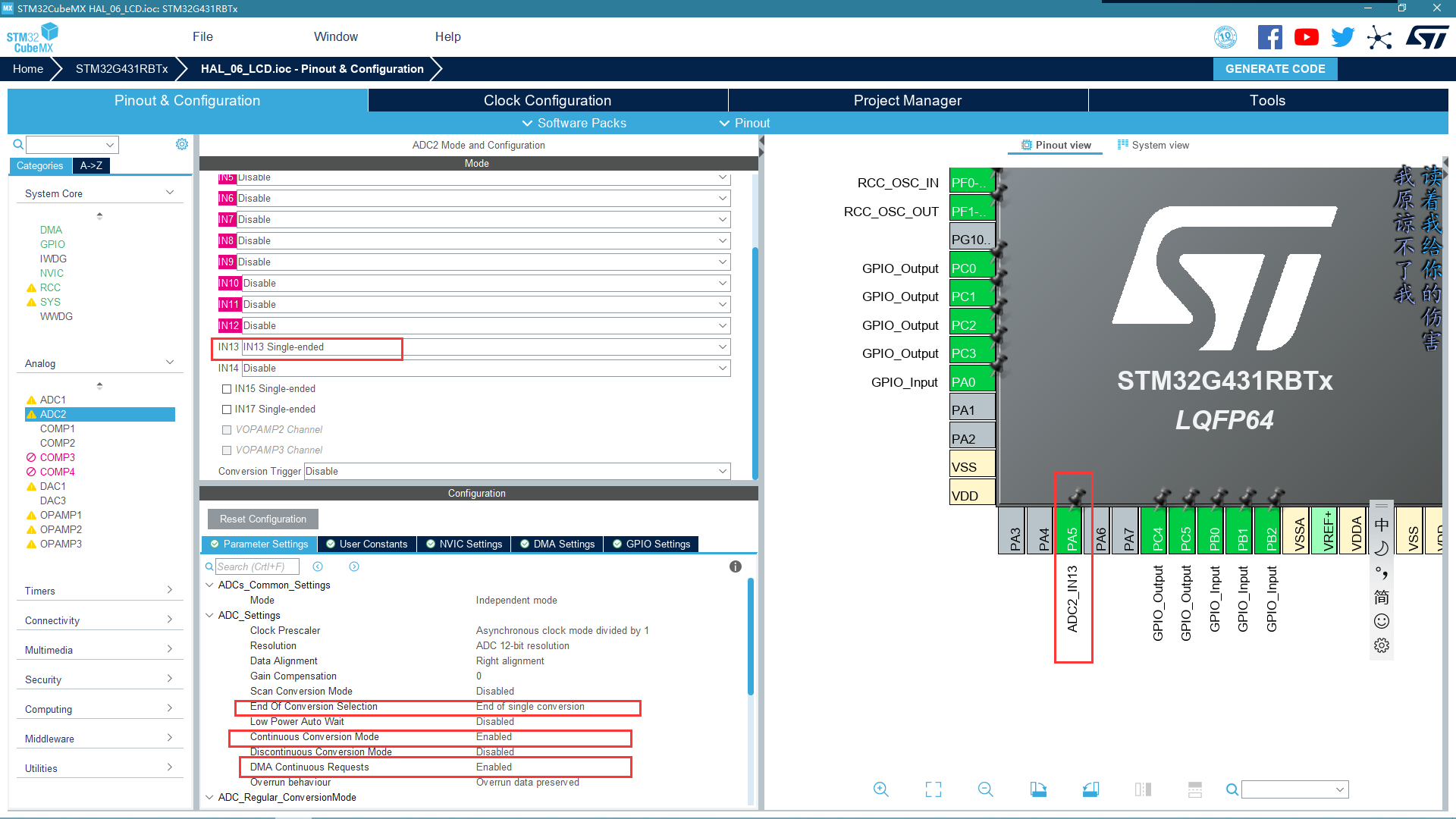The image size is (1456, 819).
Task: Open the categories settings gear icon
Action: click(x=182, y=144)
